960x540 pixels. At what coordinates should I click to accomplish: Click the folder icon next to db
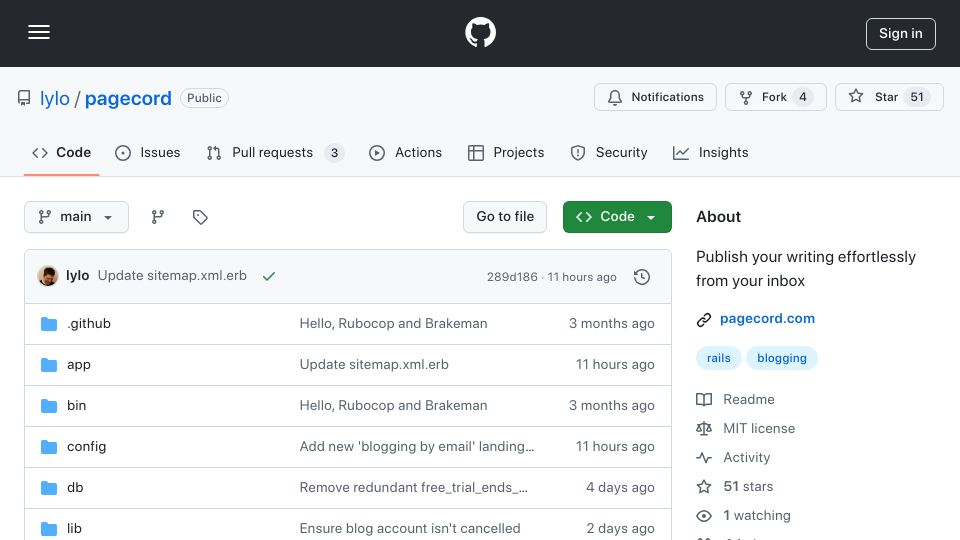click(49, 488)
